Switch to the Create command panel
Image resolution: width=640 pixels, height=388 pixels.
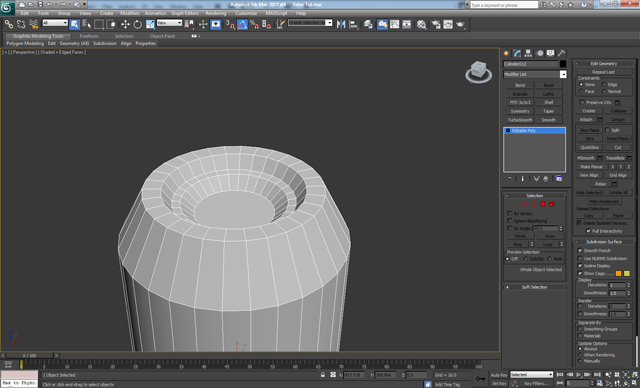(506, 53)
